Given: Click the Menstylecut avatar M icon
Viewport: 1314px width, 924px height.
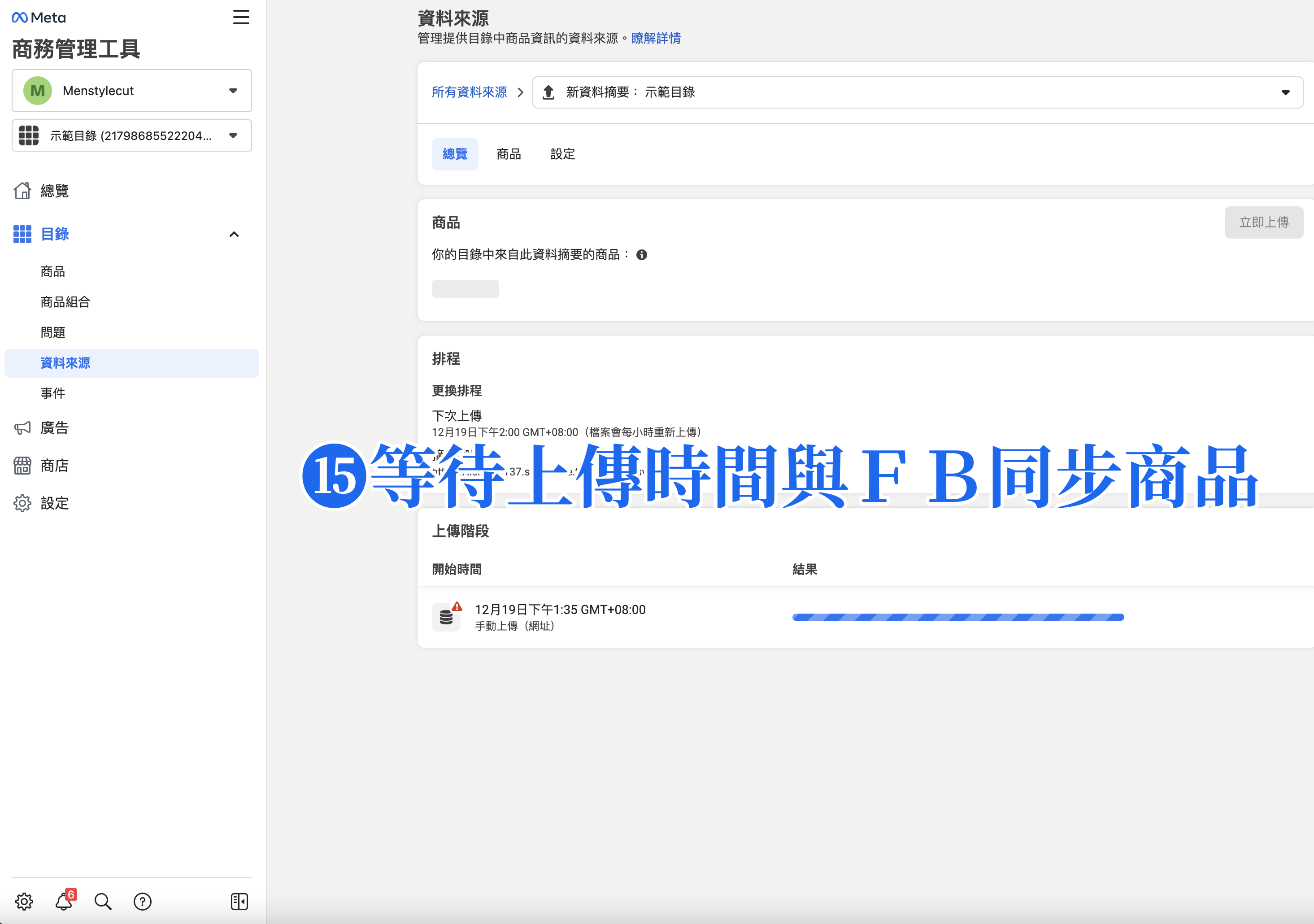Looking at the screenshot, I should coord(38,91).
